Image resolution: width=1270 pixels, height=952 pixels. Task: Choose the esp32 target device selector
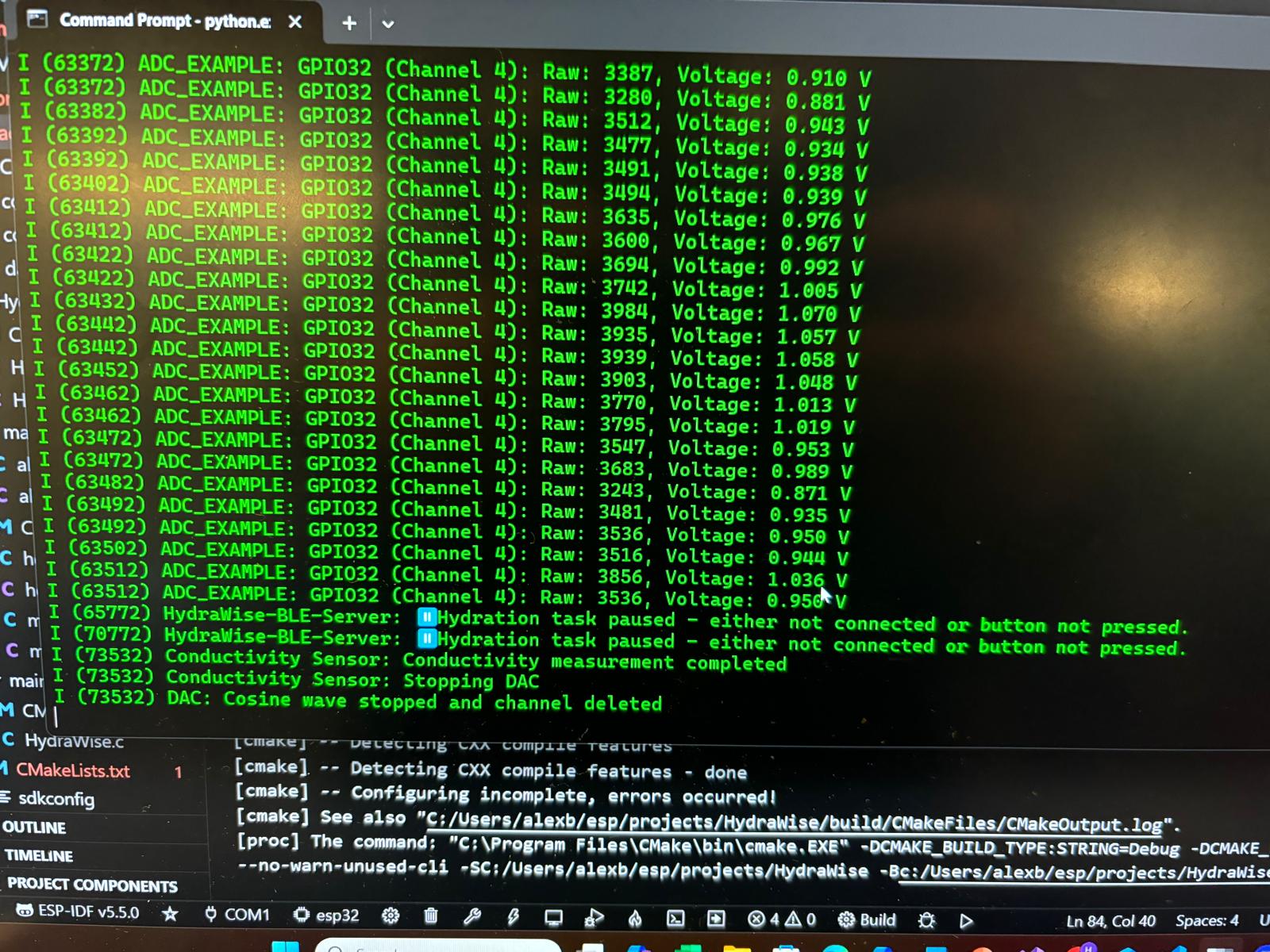326,916
